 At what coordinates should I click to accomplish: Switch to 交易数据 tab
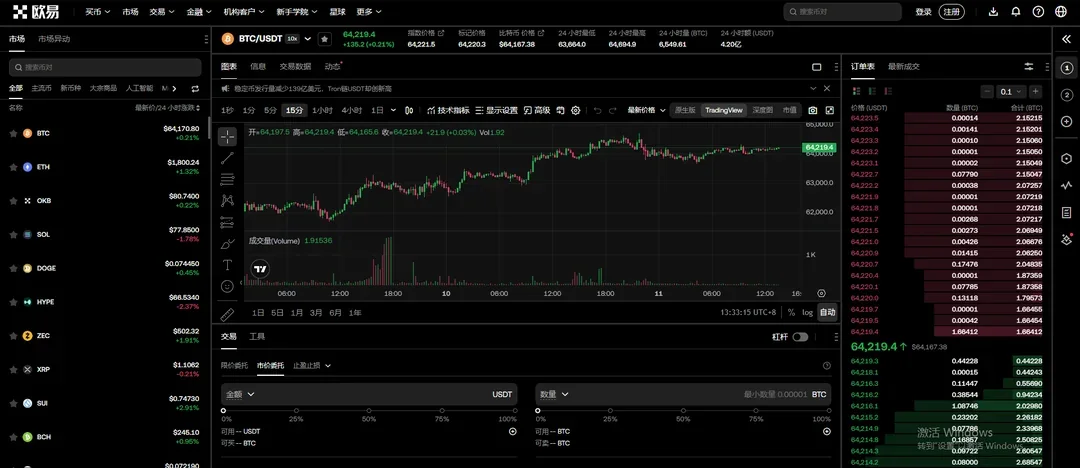(295, 67)
